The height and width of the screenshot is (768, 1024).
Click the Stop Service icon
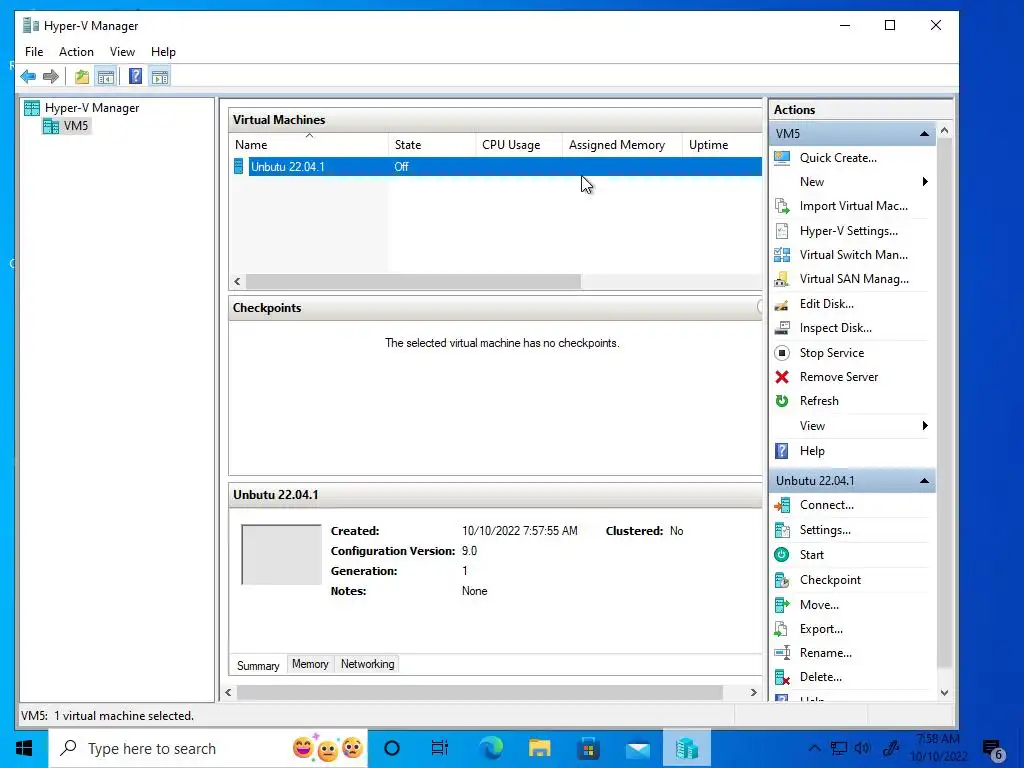[782, 353]
